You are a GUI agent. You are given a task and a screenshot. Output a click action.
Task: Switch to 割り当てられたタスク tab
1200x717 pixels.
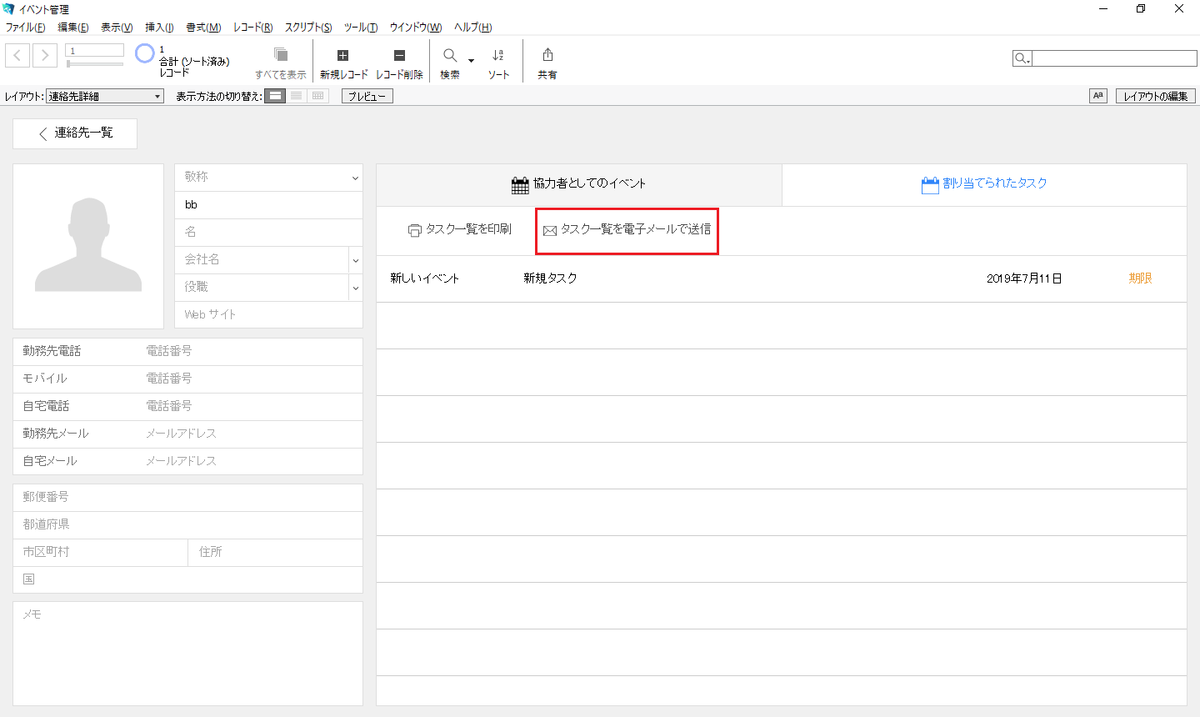pos(983,184)
